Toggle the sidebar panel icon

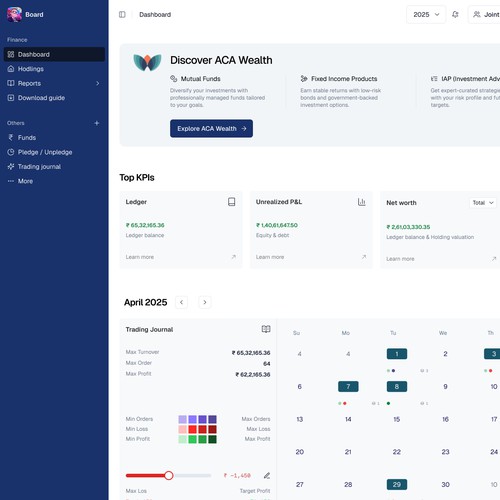[122, 14]
